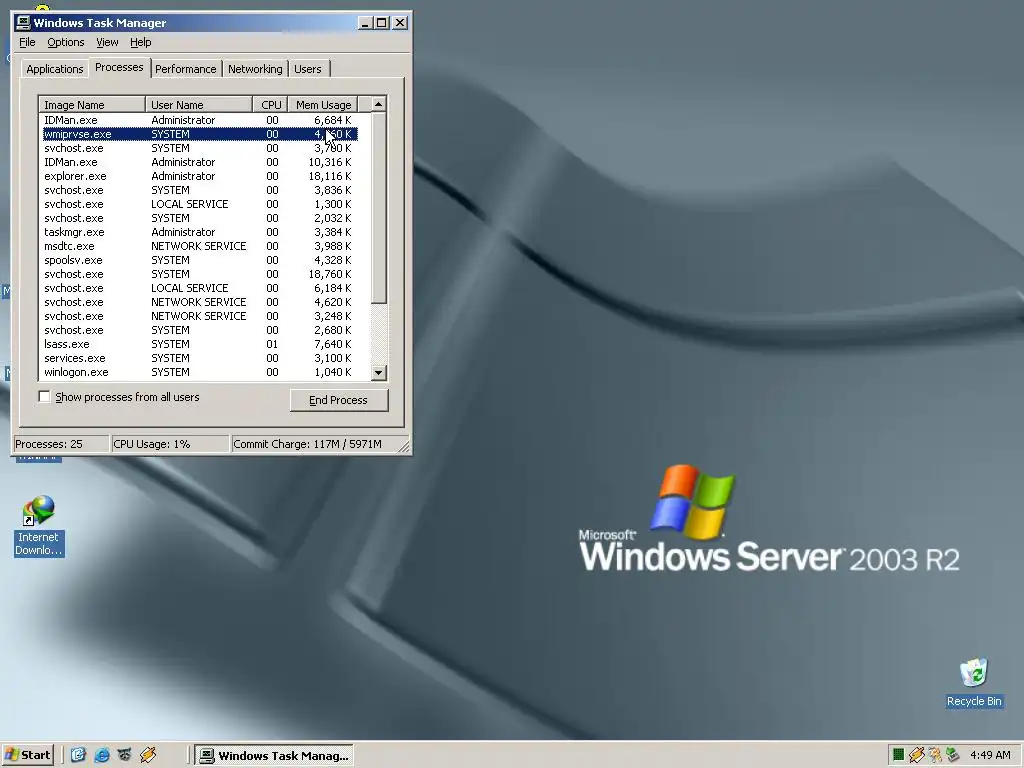Select svchost.exe row using 4,620 K

(198, 302)
